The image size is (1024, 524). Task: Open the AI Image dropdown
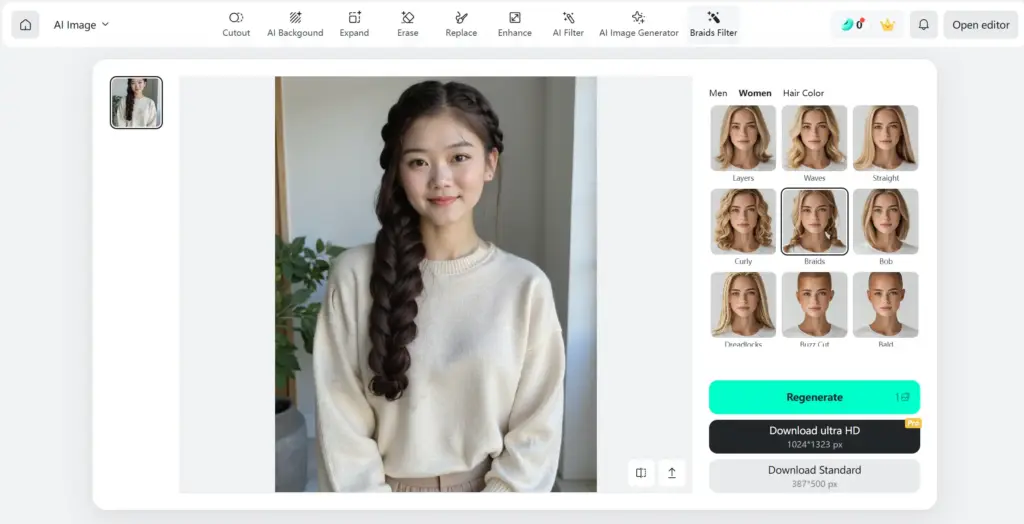(81, 25)
